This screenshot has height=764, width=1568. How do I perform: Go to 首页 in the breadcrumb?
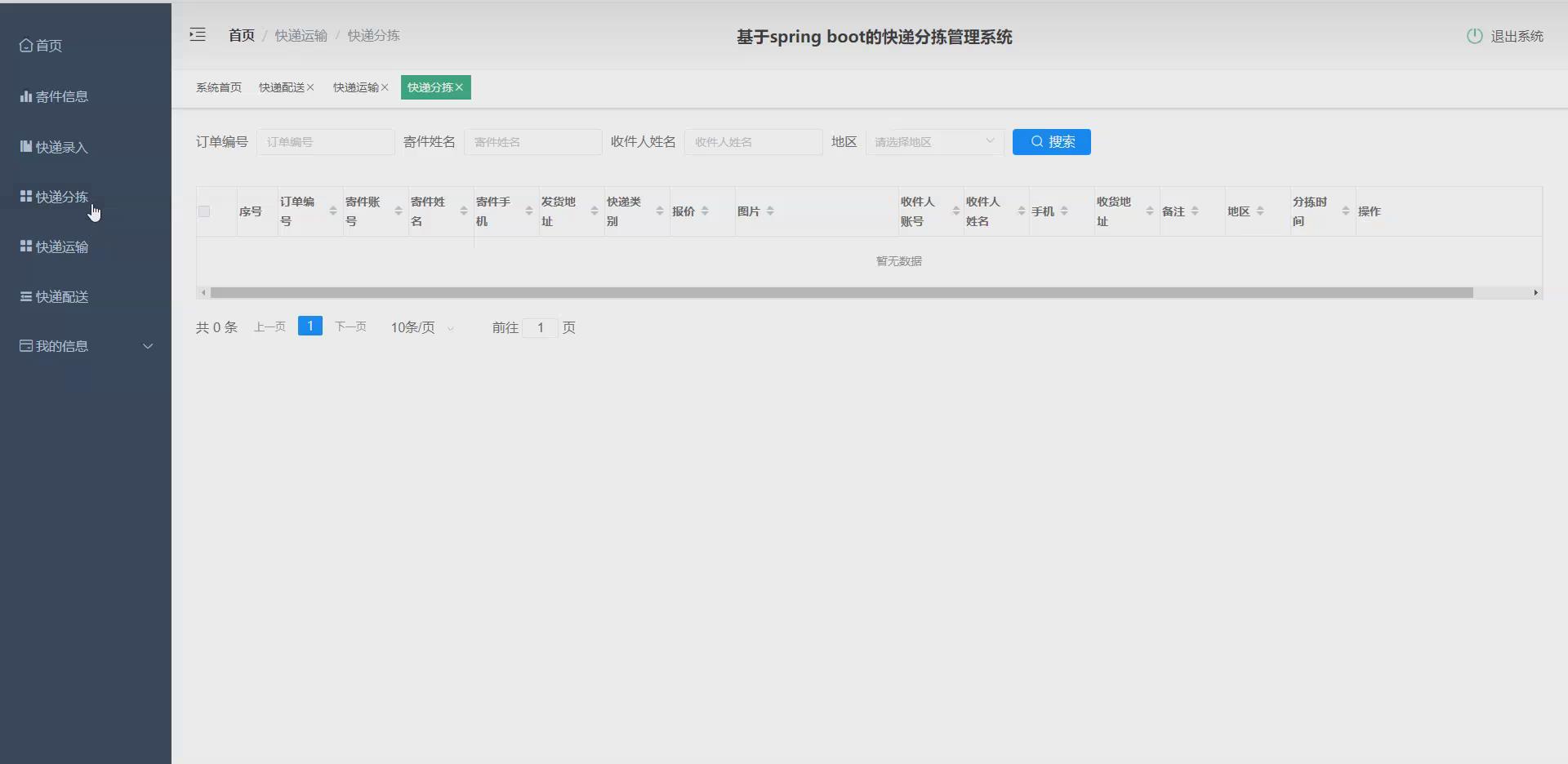coord(241,35)
